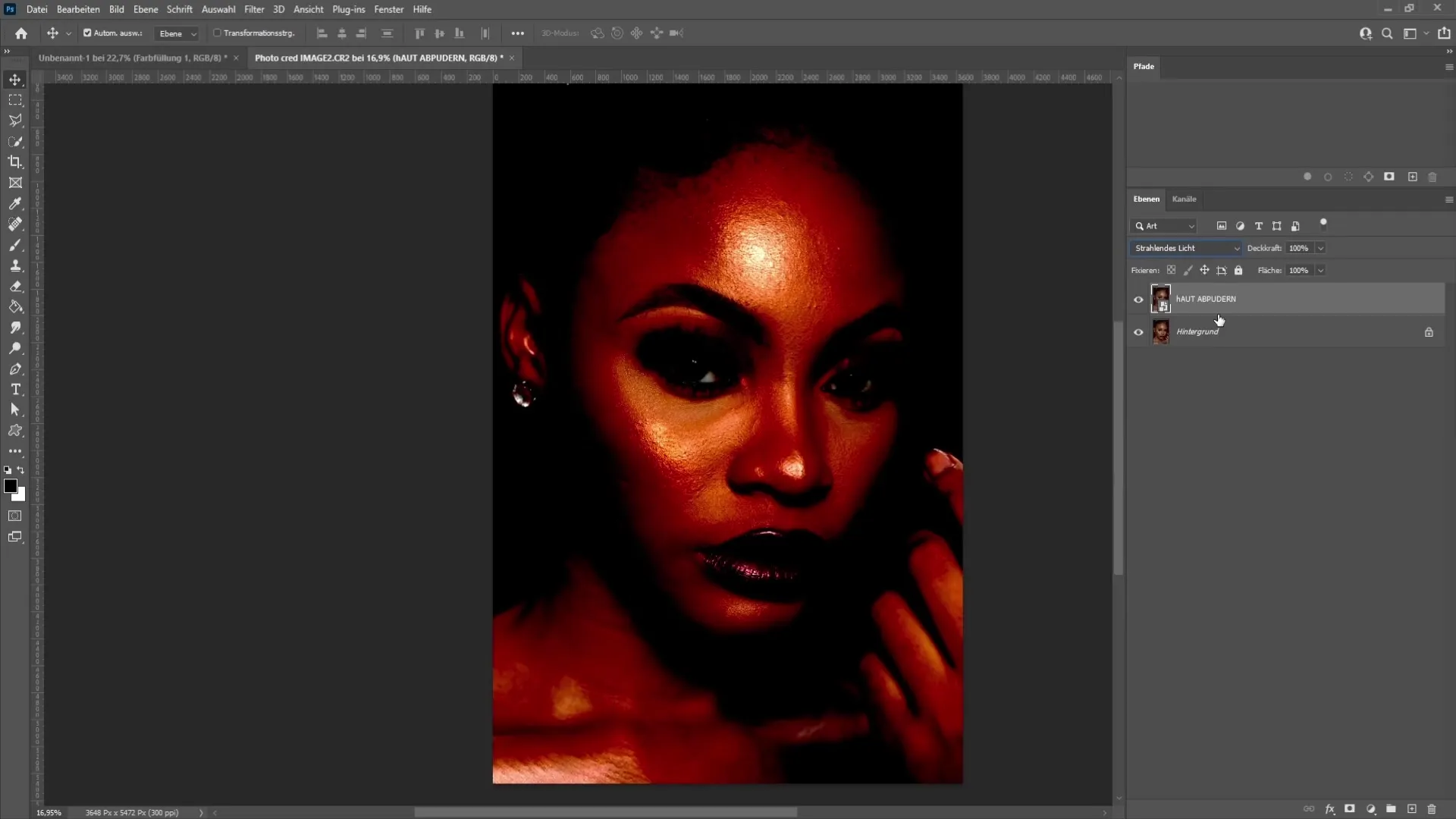
Task: Add a layer style fx
Action: 1329,809
